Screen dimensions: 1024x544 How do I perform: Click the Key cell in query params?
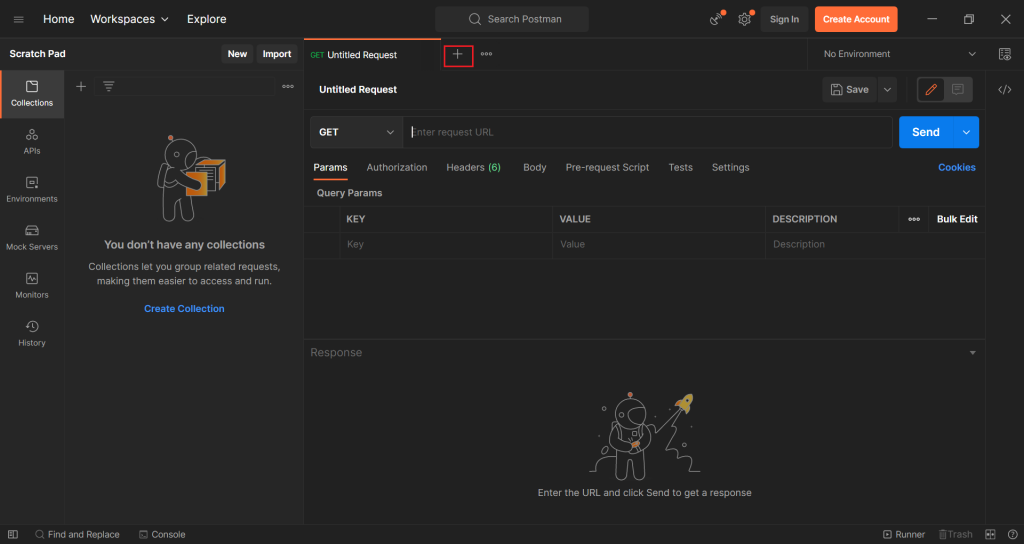click(x=446, y=245)
